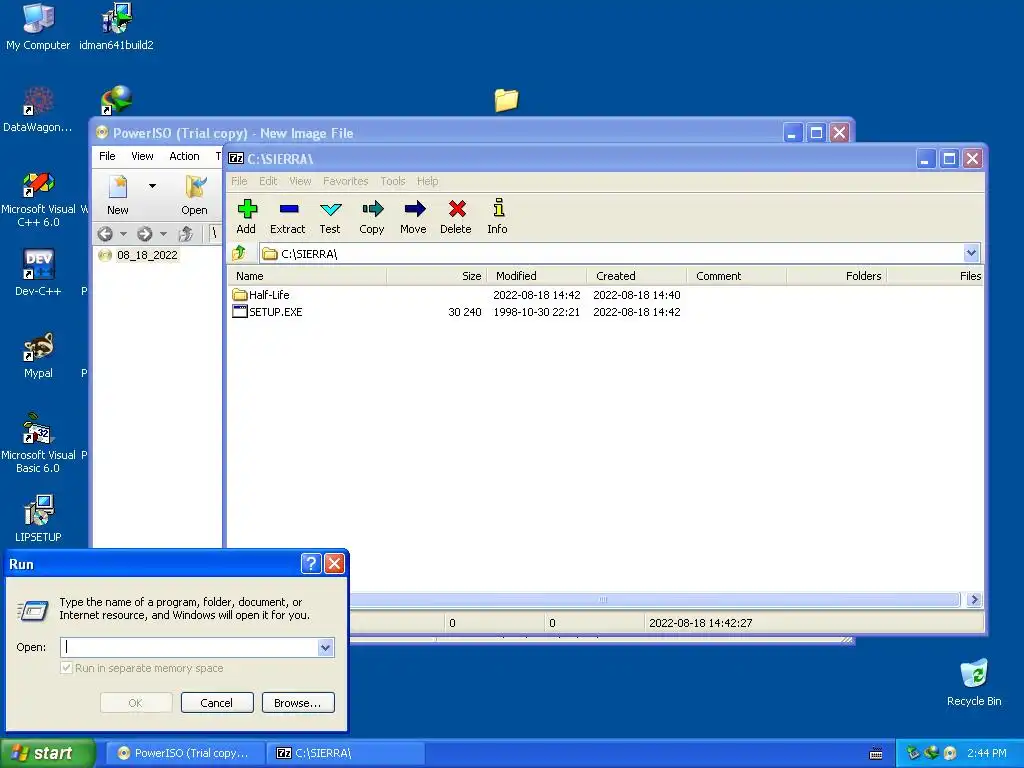The image size is (1024, 768).
Task: Select the Mypal browser icon
Action: pos(38,355)
